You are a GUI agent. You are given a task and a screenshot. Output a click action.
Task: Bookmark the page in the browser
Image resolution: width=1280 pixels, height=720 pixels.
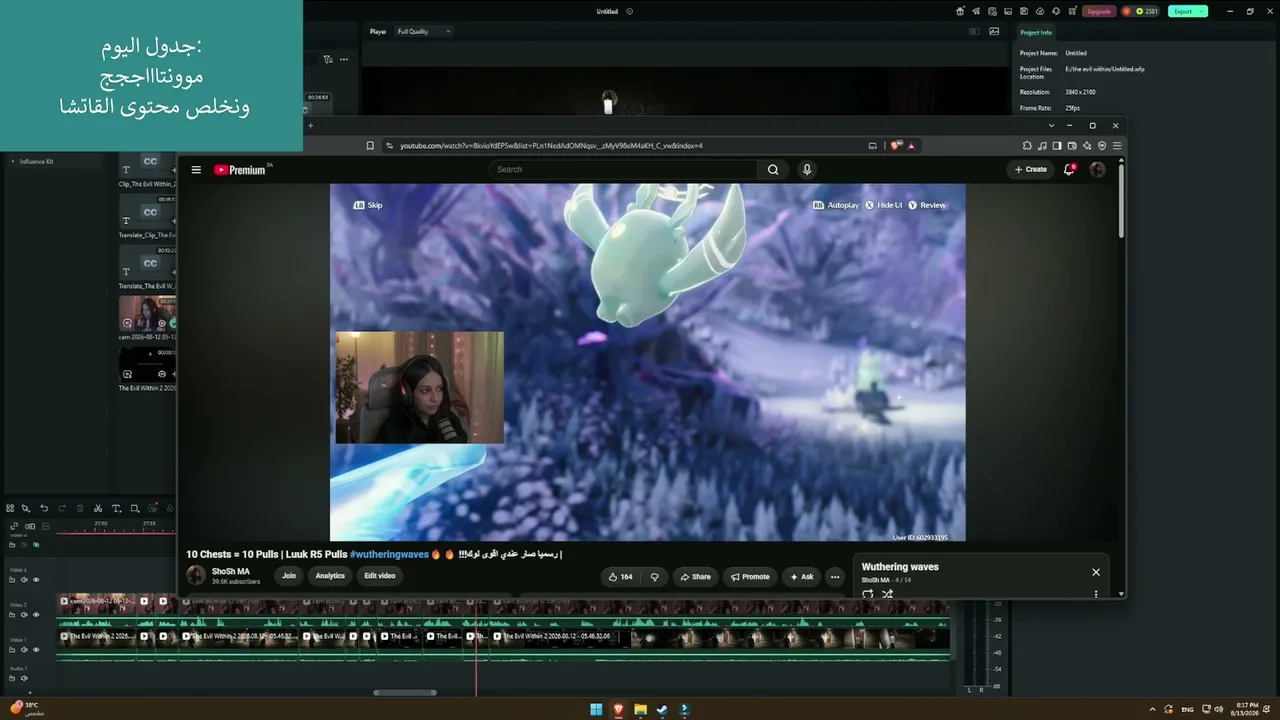(x=370, y=146)
